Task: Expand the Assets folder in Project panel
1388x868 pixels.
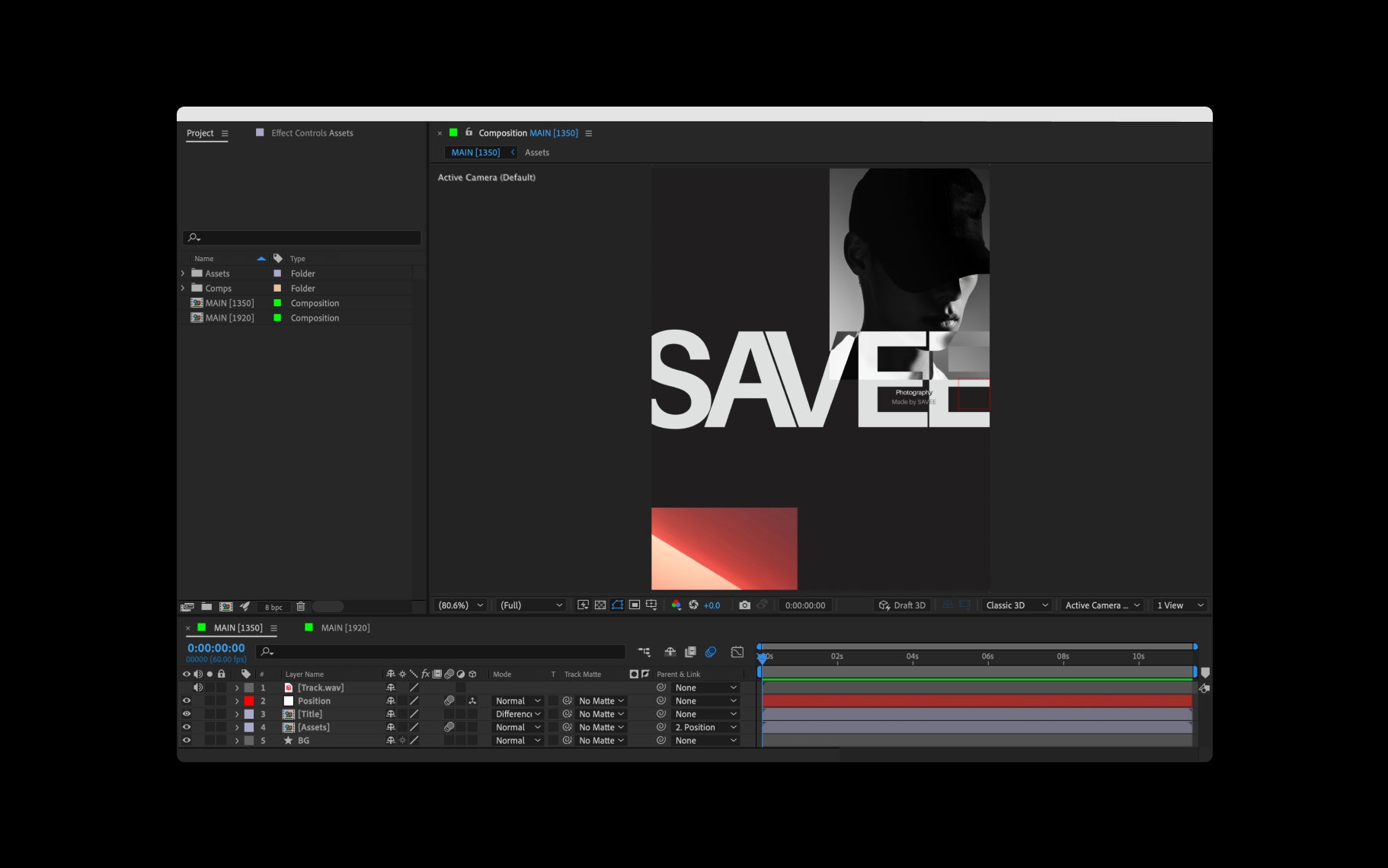Action: (x=183, y=273)
